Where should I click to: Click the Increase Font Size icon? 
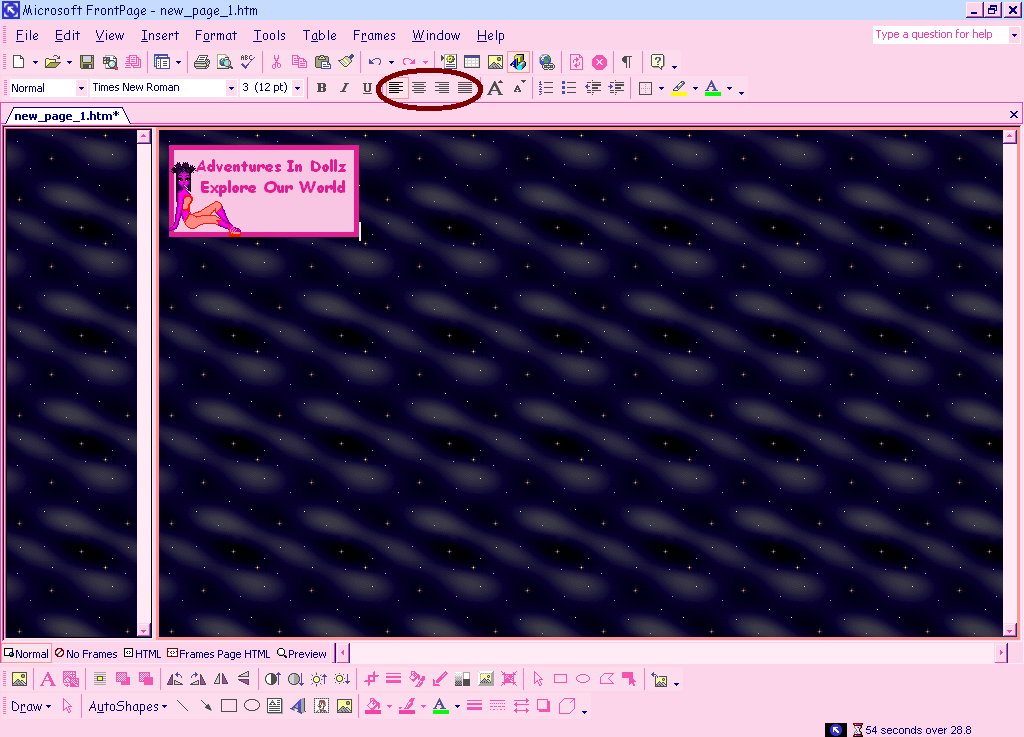pyautogui.click(x=495, y=87)
